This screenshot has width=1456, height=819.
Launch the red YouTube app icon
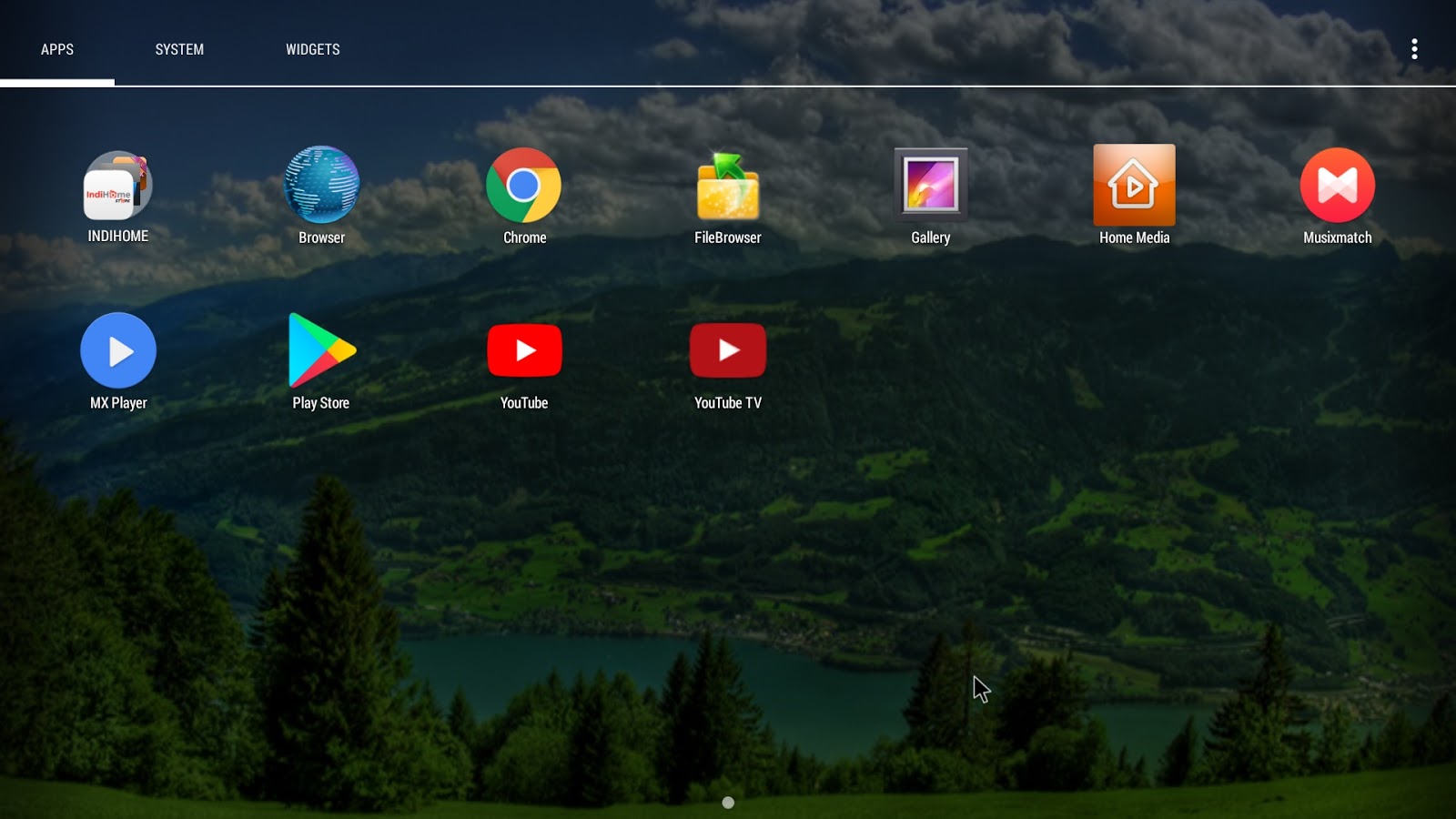[x=524, y=350]
